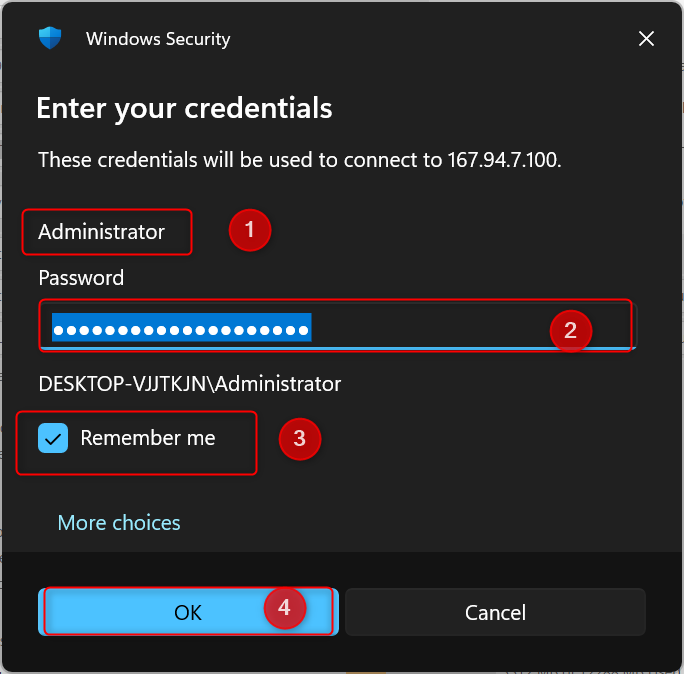Click the Windows Security shield icon
Viewport: 684px width, 674px height.
50,39
